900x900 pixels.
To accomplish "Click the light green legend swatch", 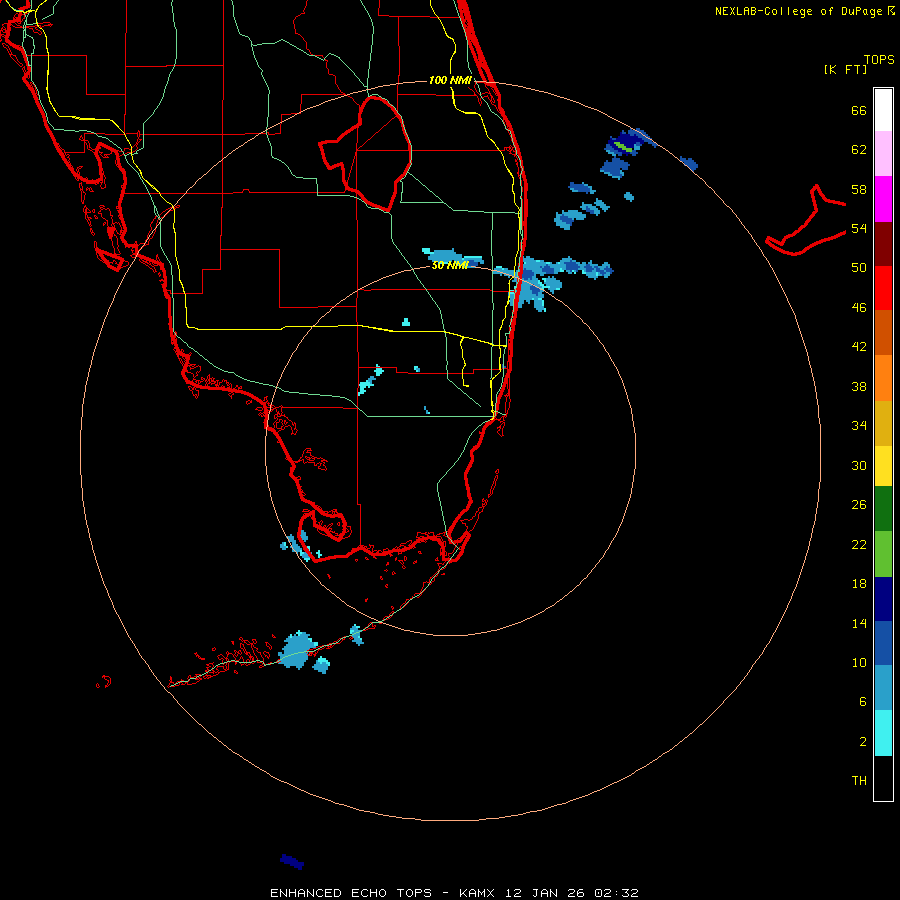I will (x=883, y=554).
